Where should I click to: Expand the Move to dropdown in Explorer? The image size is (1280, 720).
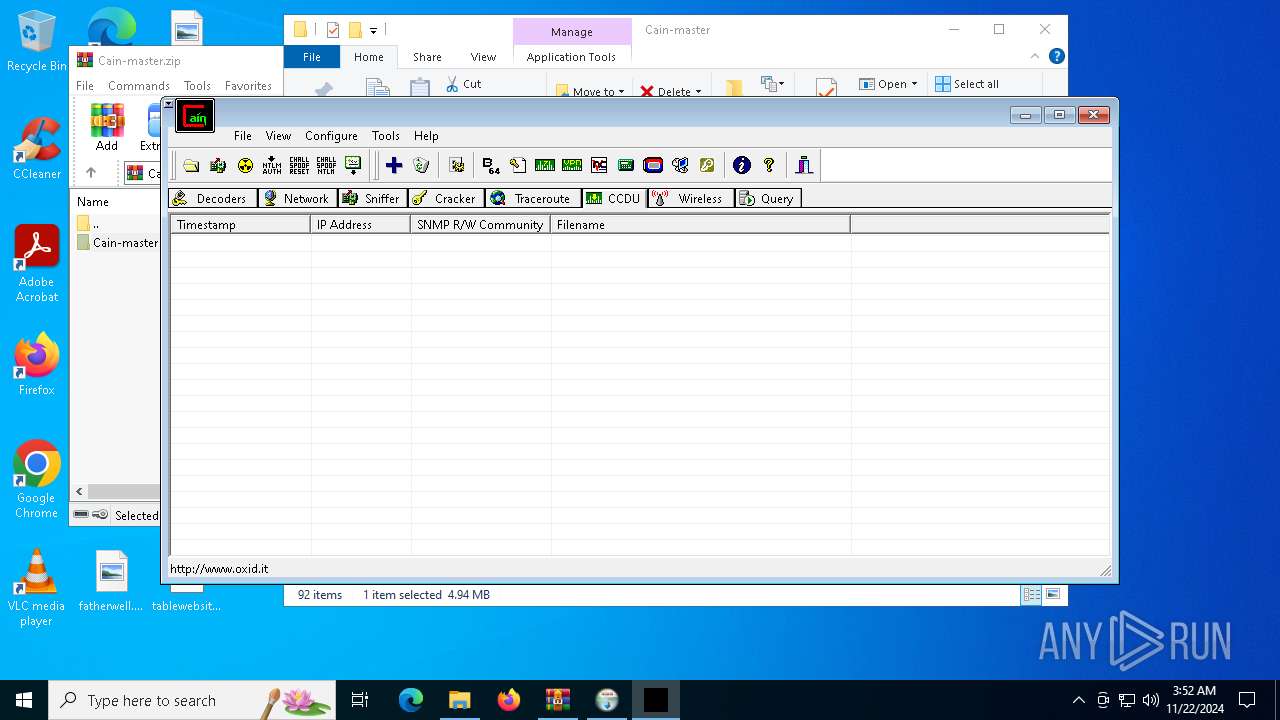pyautogui.click(x=590, y=91)
